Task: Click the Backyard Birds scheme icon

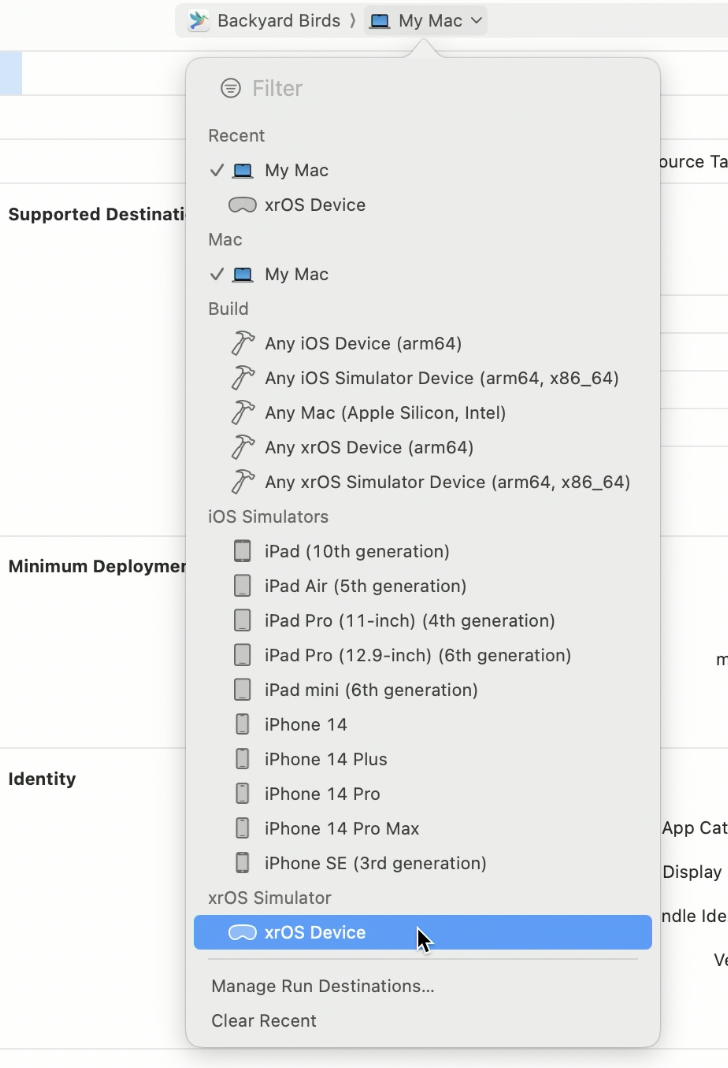Action: [x=198, y=20]
